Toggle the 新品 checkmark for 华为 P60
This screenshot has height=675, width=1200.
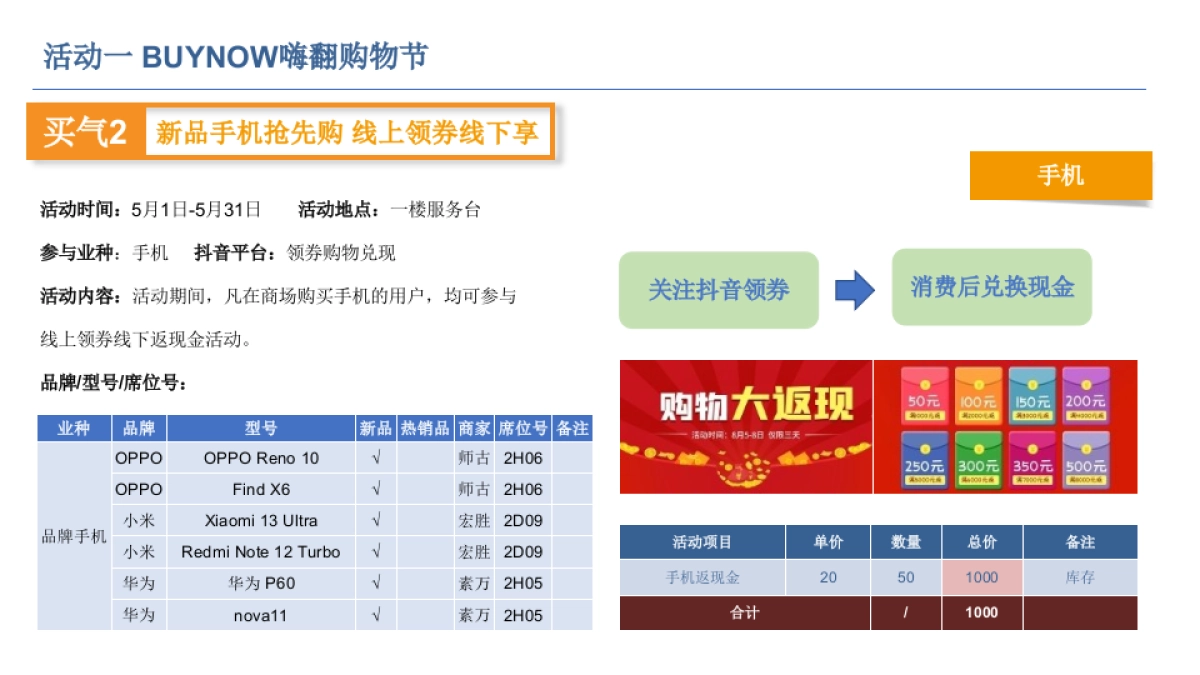point(375,582)
